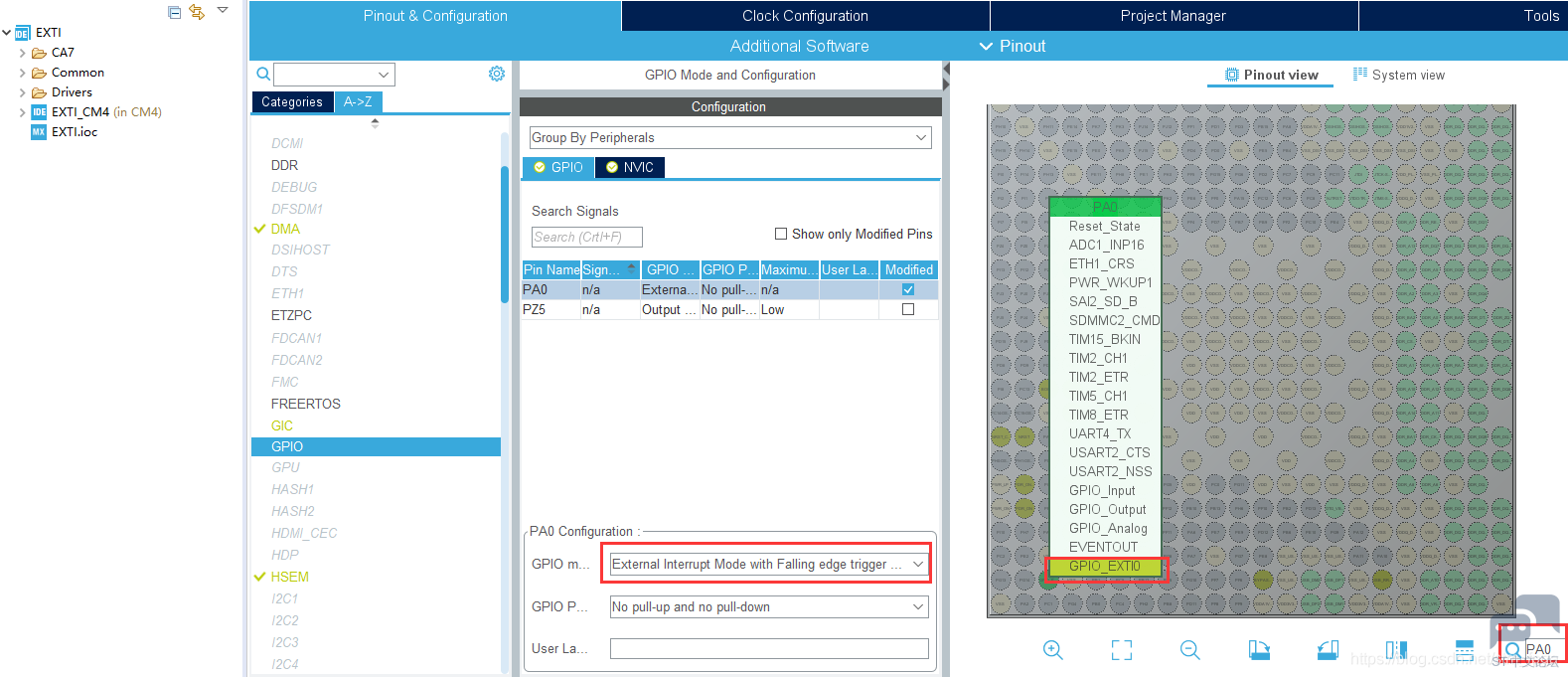Click the Collapse All icon in project explorer
This screenshot has height=677, width=1568.
point(175,12)
